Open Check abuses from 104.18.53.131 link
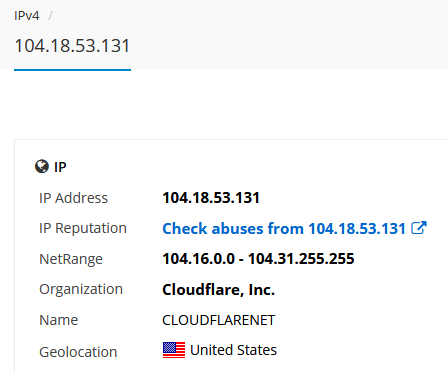 click(284, 229)
